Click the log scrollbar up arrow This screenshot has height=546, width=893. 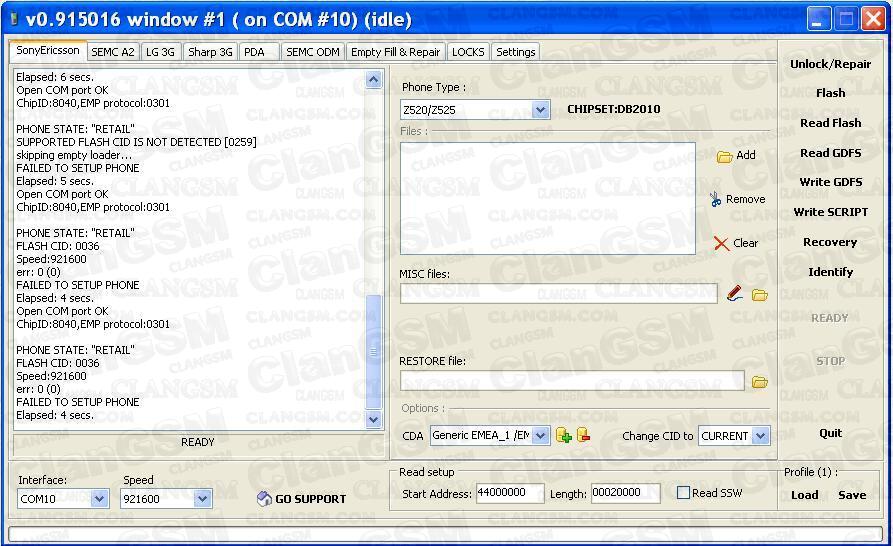[x=374, y=79]
